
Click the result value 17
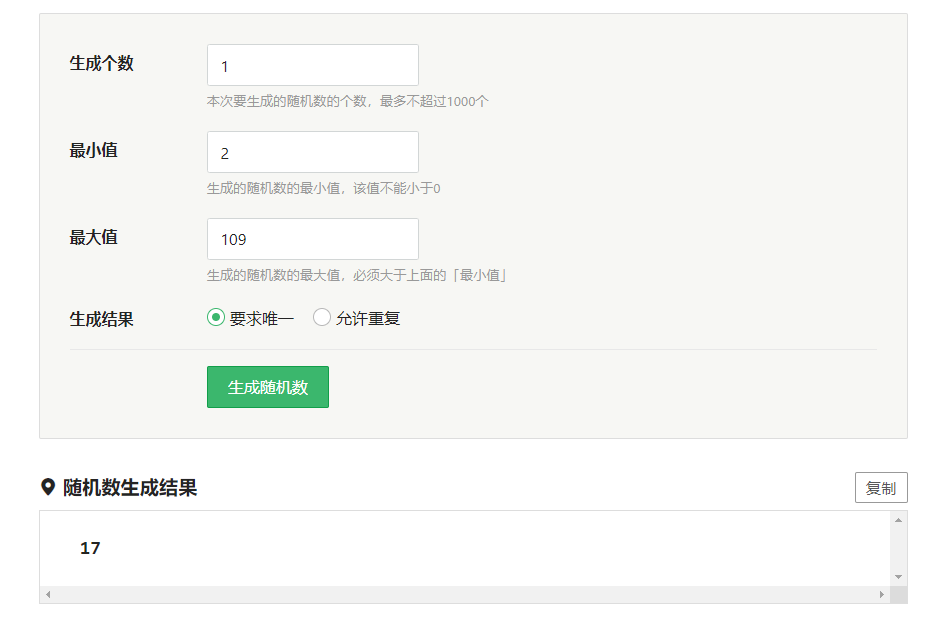click(90, 548)
